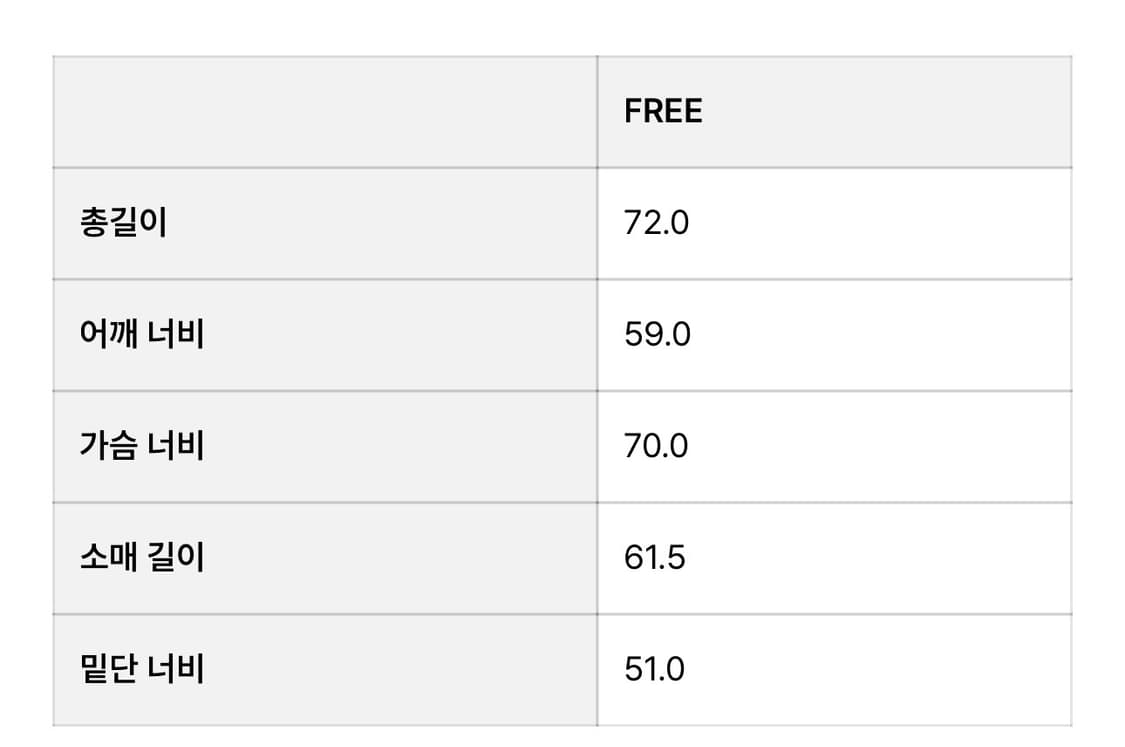Click 너비 in the 가슴 너비 label
1125x747 pixels.
174,445
